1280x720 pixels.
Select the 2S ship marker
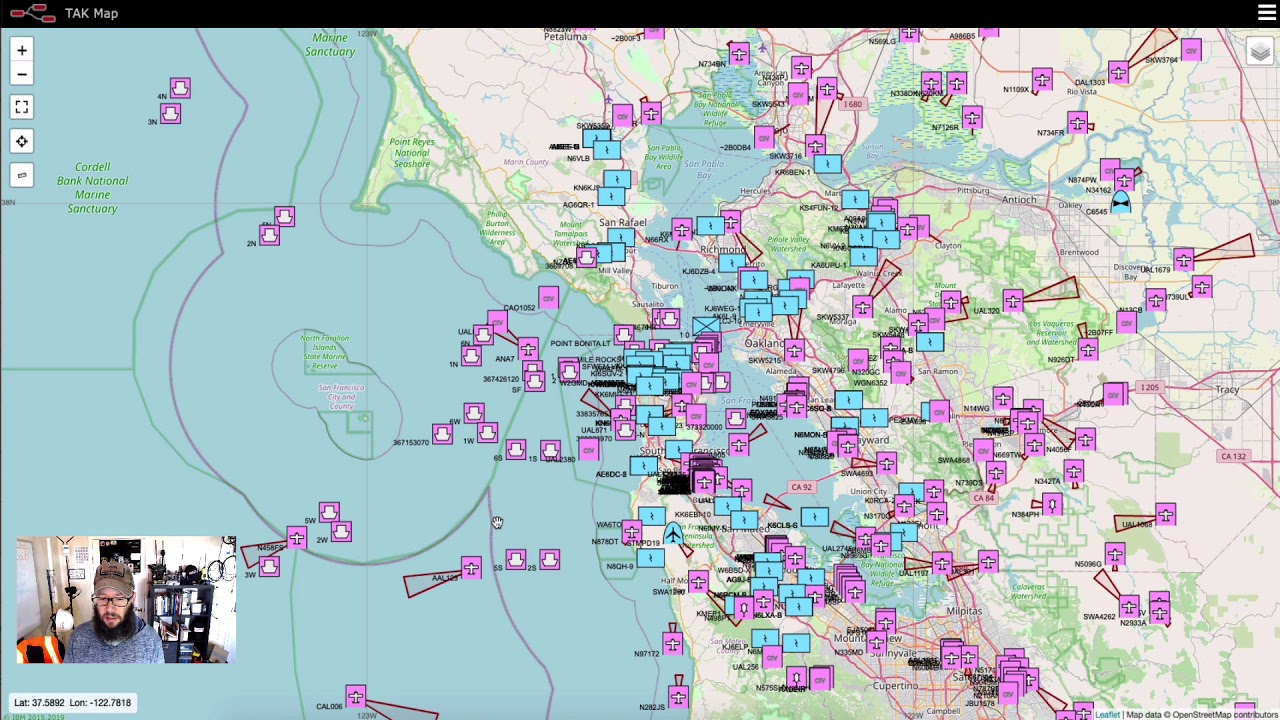coord(549,560)
